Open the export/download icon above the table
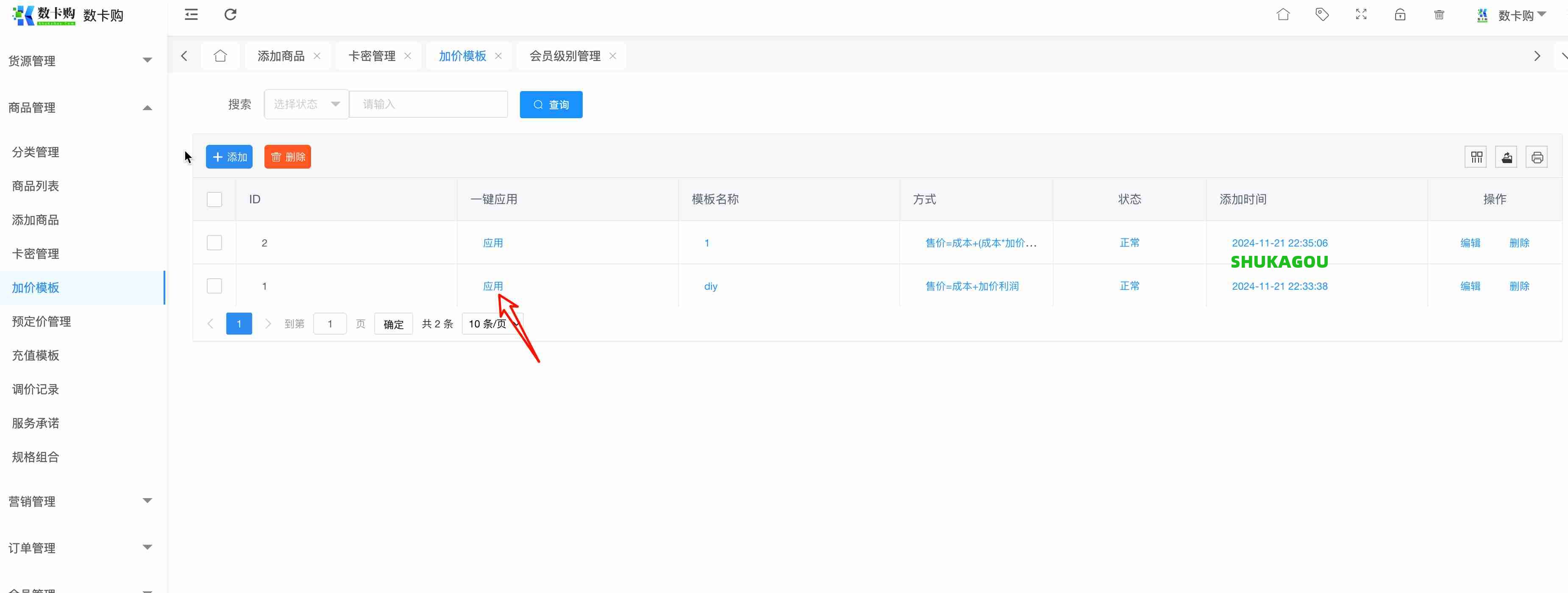1568x593 pixels. (1507, 156)
